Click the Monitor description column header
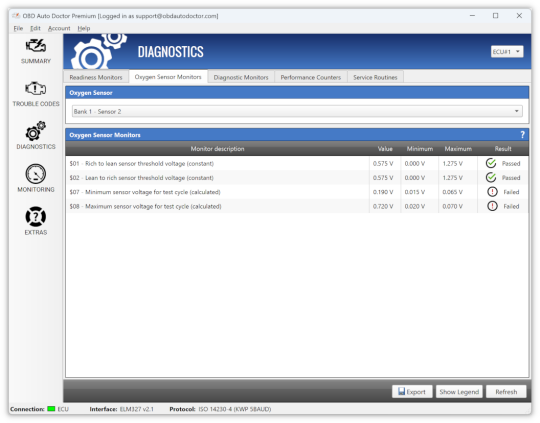Viewport: 540px width, 423px height. [x=217, y=148]
